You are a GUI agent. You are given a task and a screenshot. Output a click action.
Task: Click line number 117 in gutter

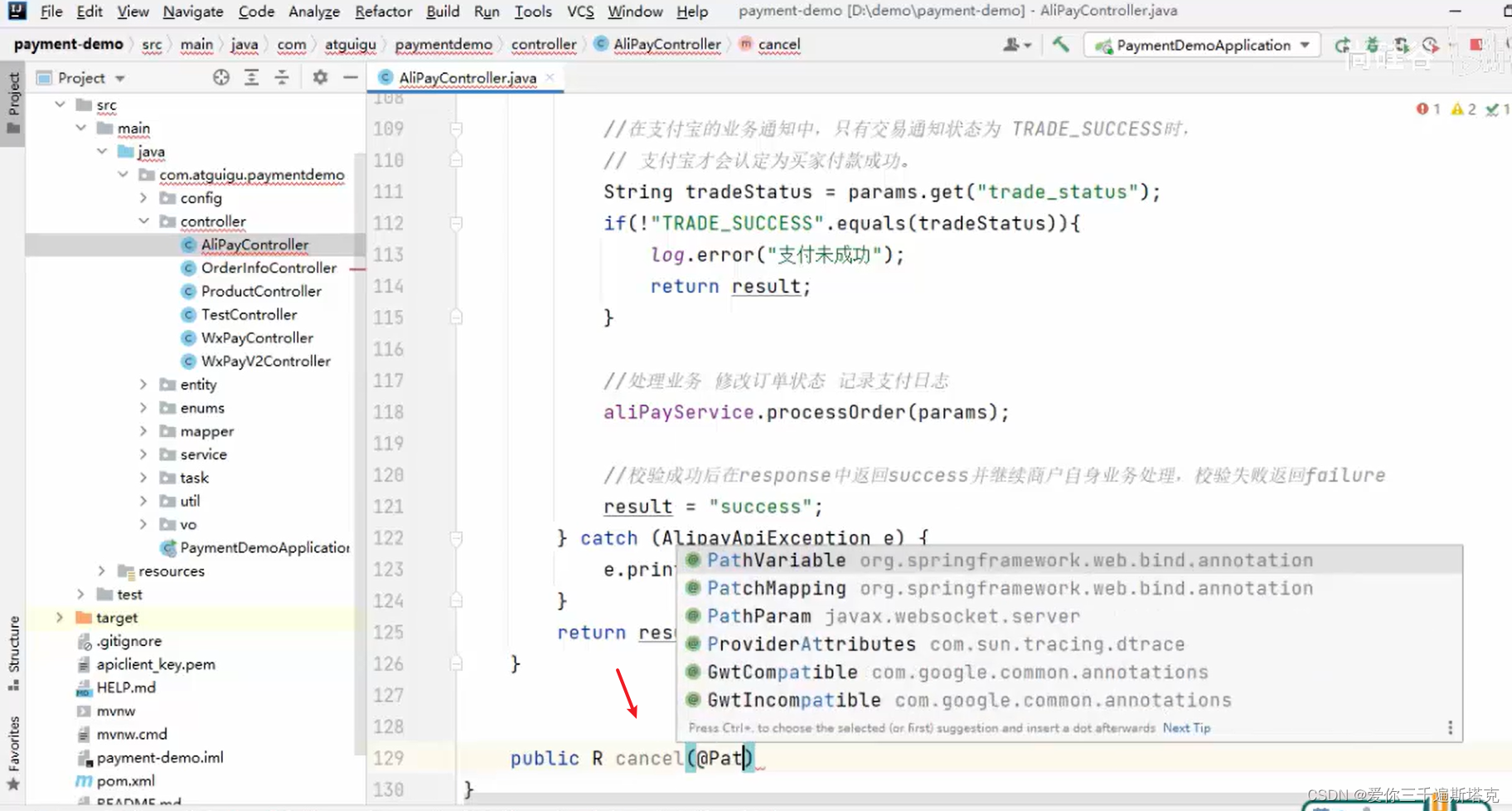click(388, 381)
